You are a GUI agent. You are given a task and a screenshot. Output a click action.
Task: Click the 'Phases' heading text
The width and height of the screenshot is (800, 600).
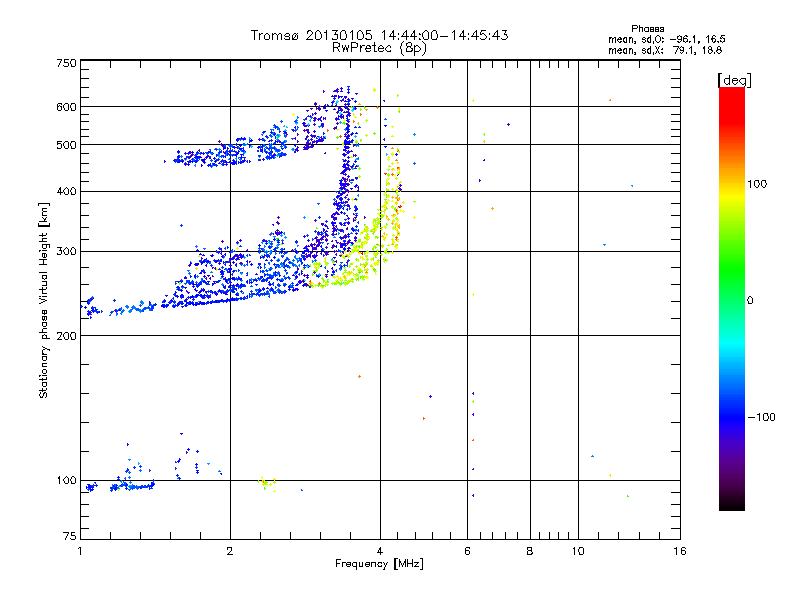coord(647,29)
